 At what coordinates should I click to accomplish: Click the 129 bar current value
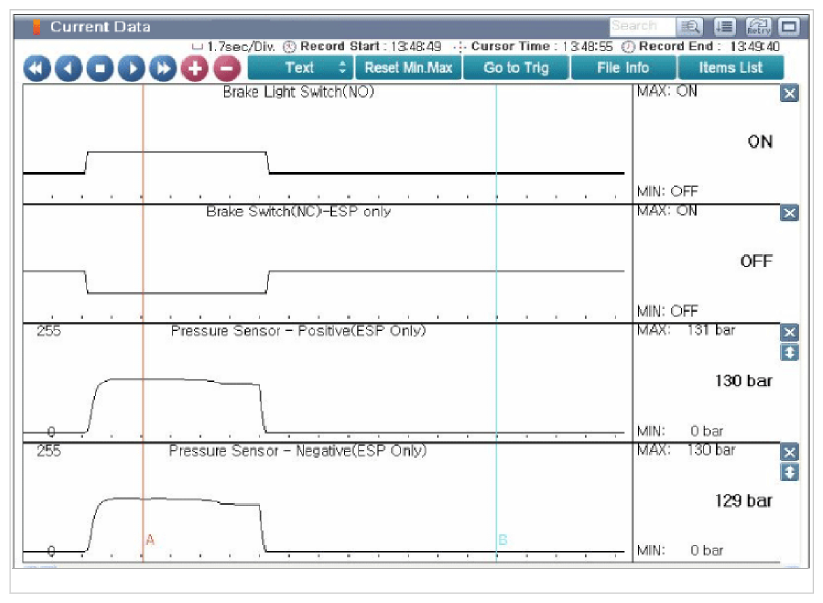pos(743,501)
